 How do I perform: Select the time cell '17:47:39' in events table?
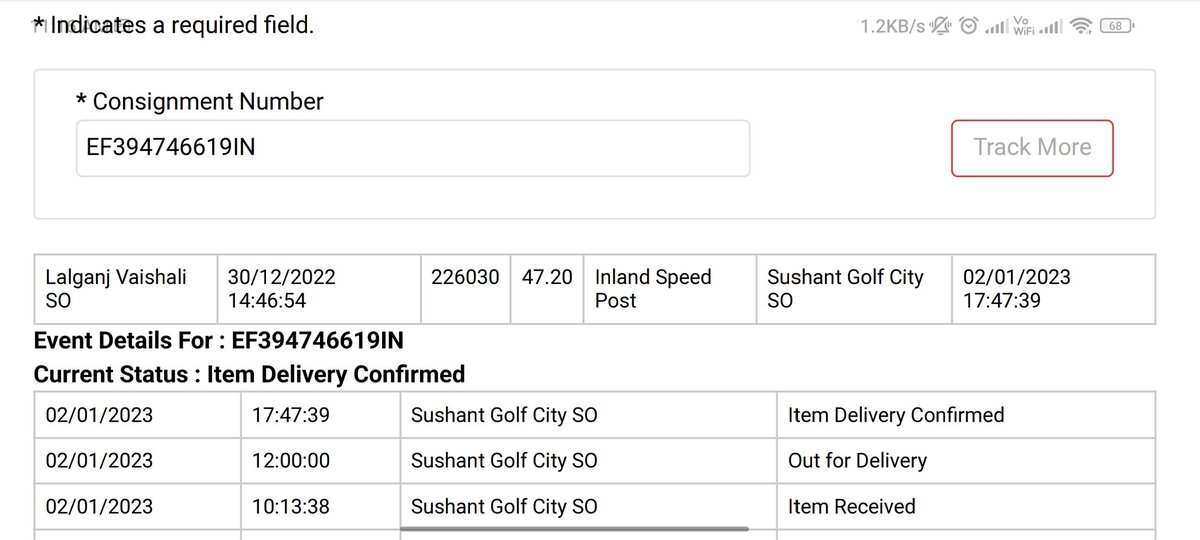[320, 415]
